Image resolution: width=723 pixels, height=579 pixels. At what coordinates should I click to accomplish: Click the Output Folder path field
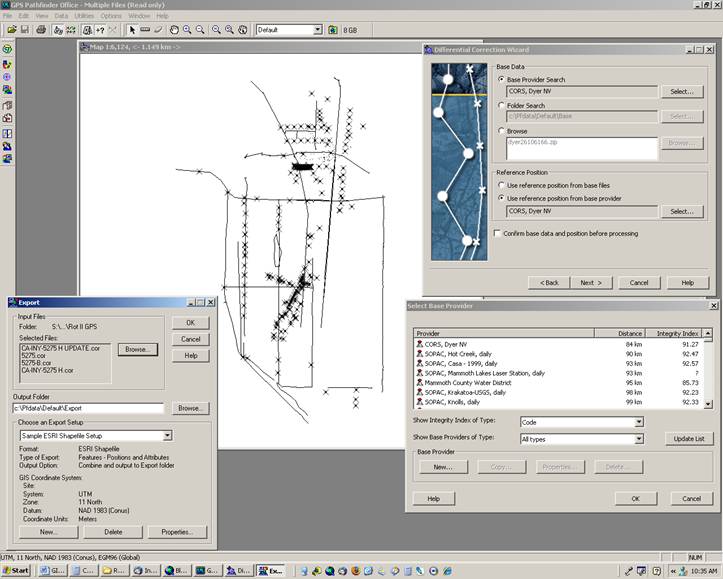pos(88,408)
